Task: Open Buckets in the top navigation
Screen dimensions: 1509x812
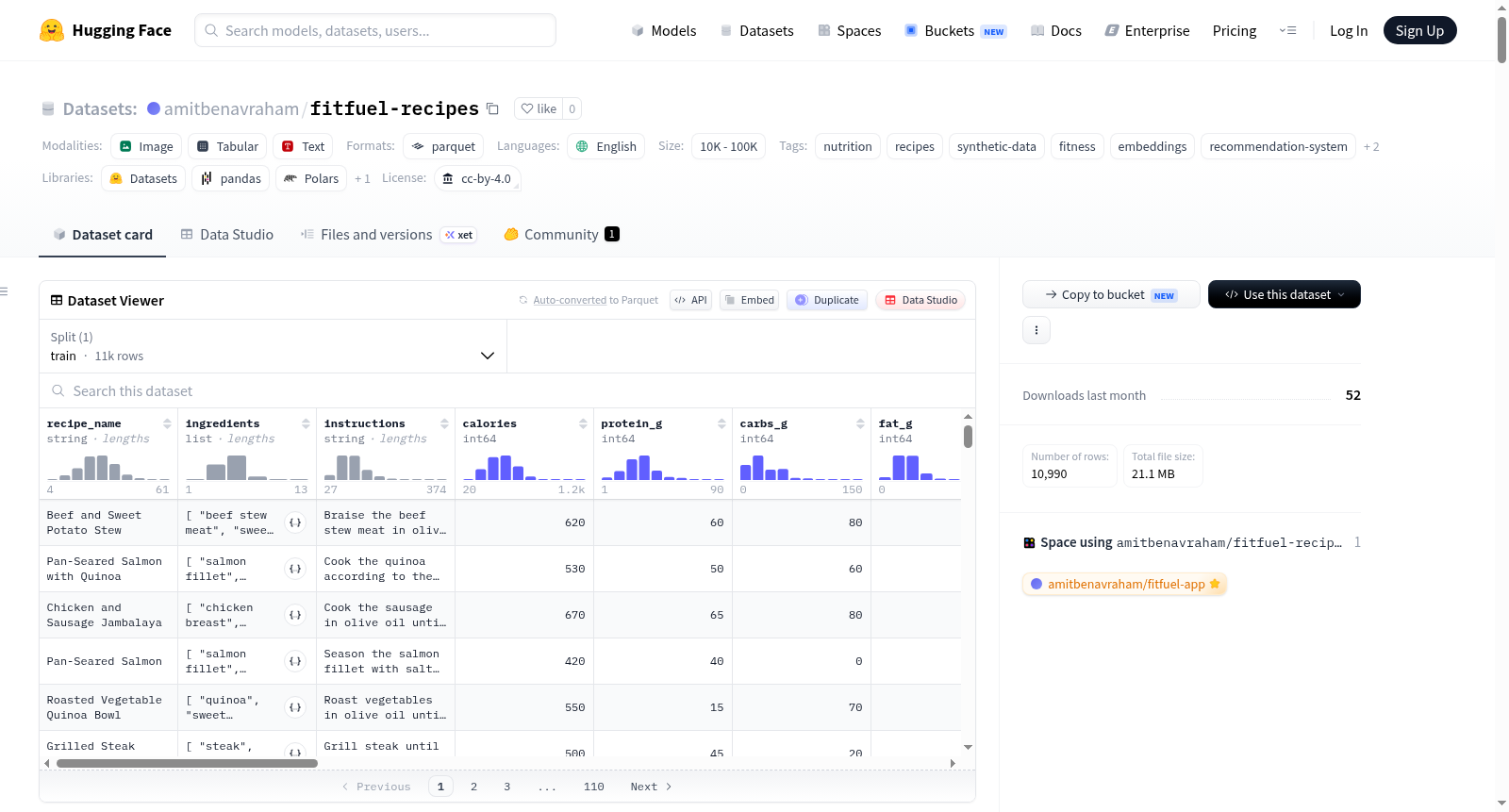Action: [x=955, y=30]
